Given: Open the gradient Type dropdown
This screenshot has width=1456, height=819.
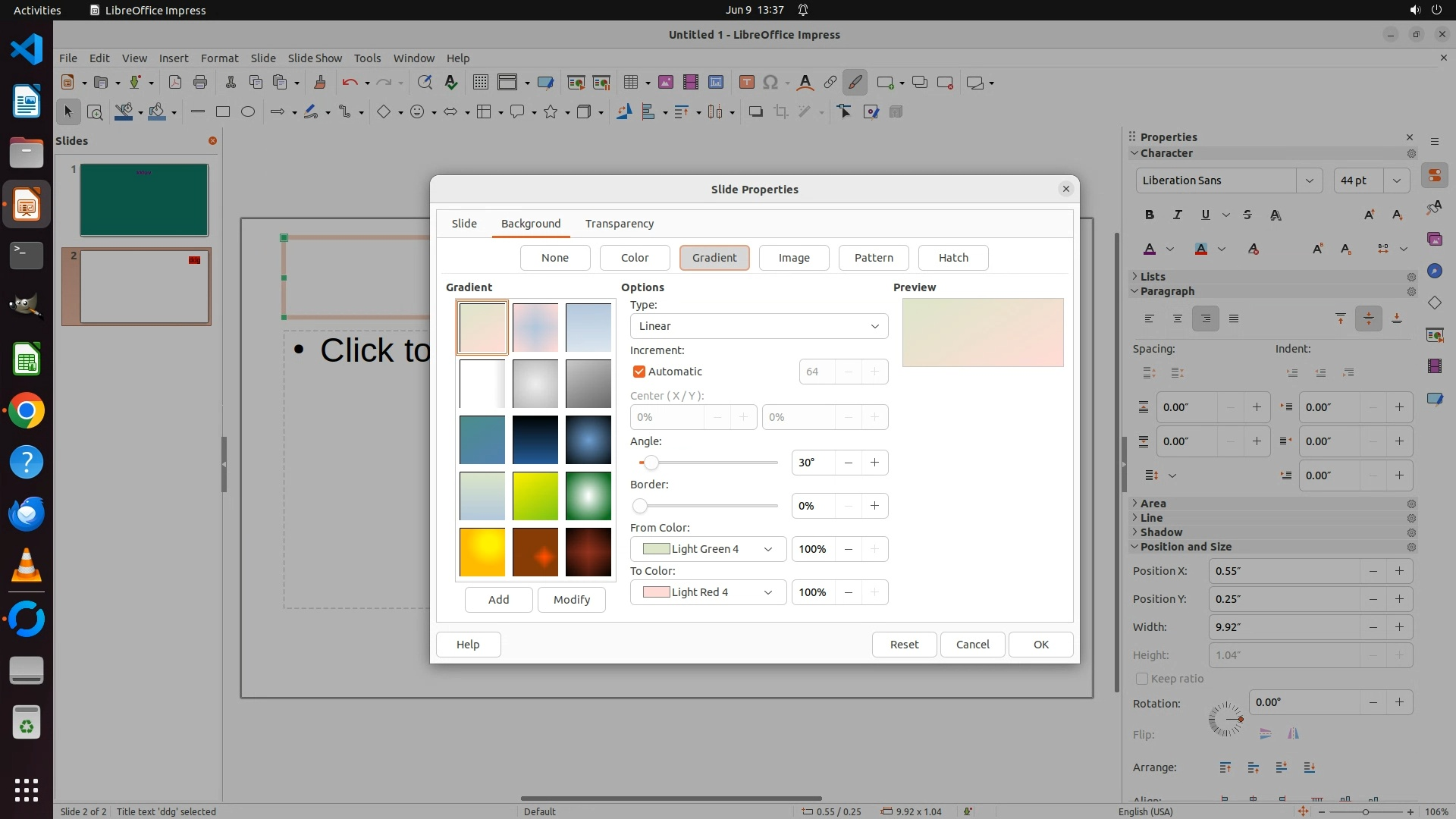Looking at the screenshot, I should coord(758,326).
